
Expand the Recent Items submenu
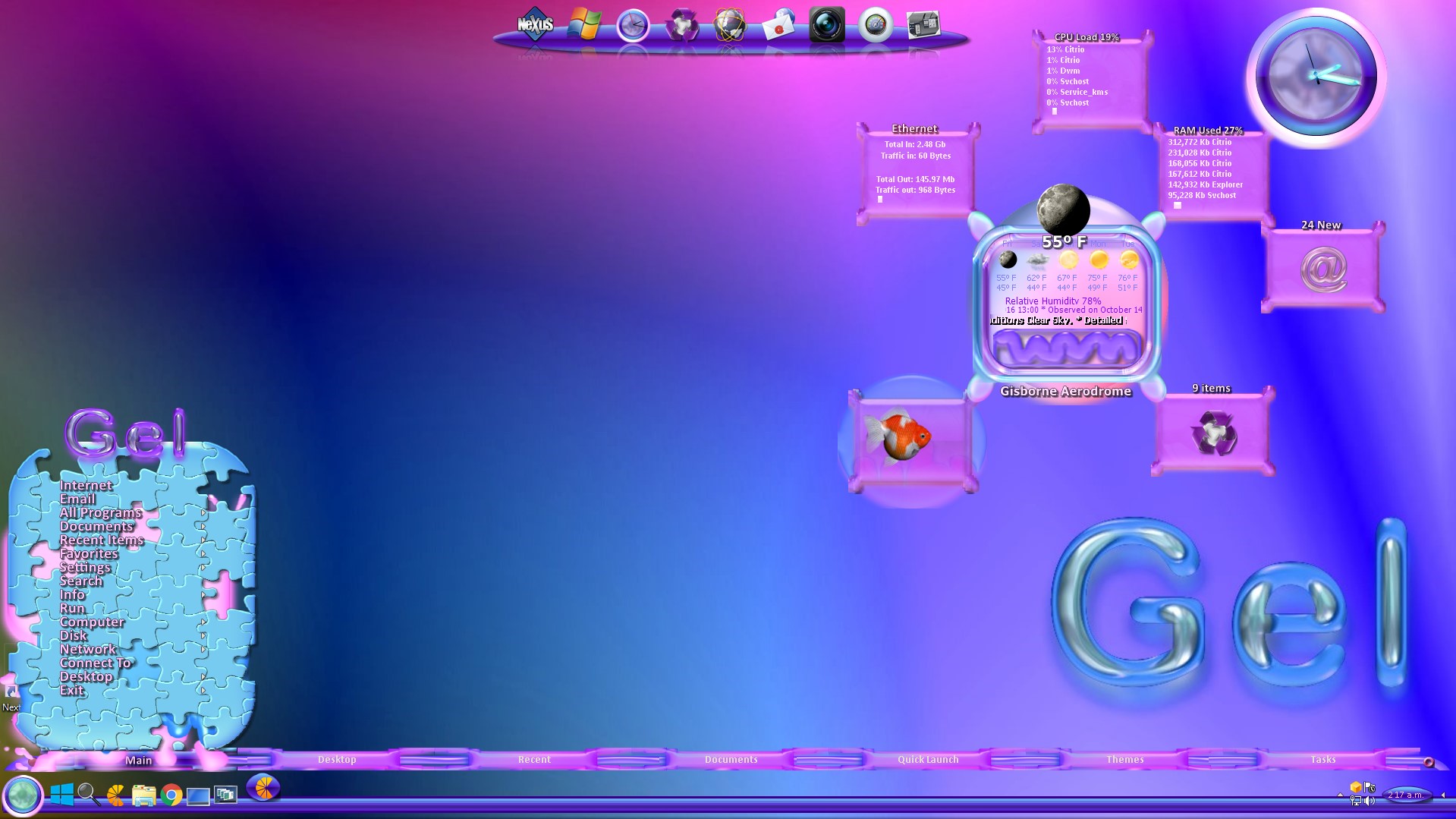coord(203,540)
